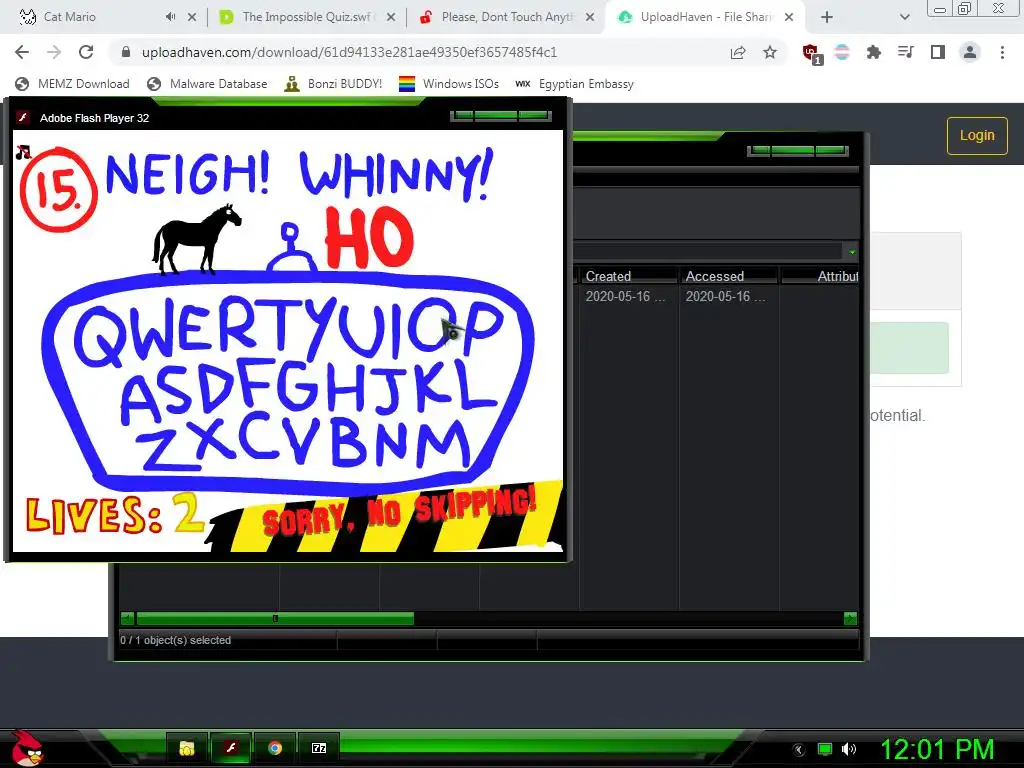The height and width of the screenshot is (768, 1024).
Task: Share this page icon
Action: 738,52
